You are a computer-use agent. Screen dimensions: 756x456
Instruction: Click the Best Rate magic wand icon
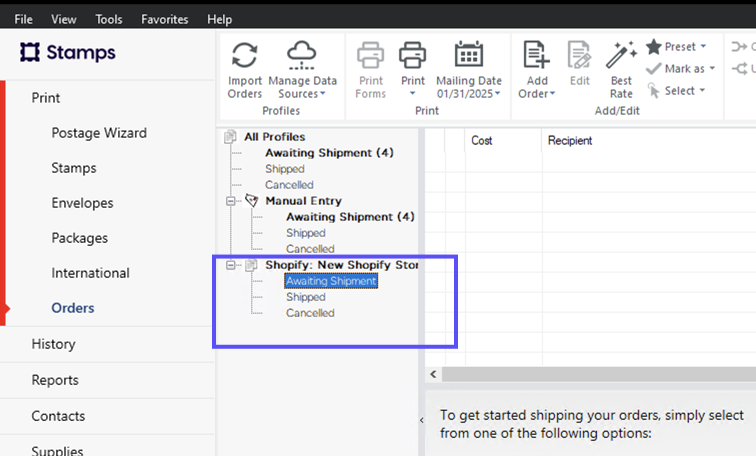click(x=621, y=54)
